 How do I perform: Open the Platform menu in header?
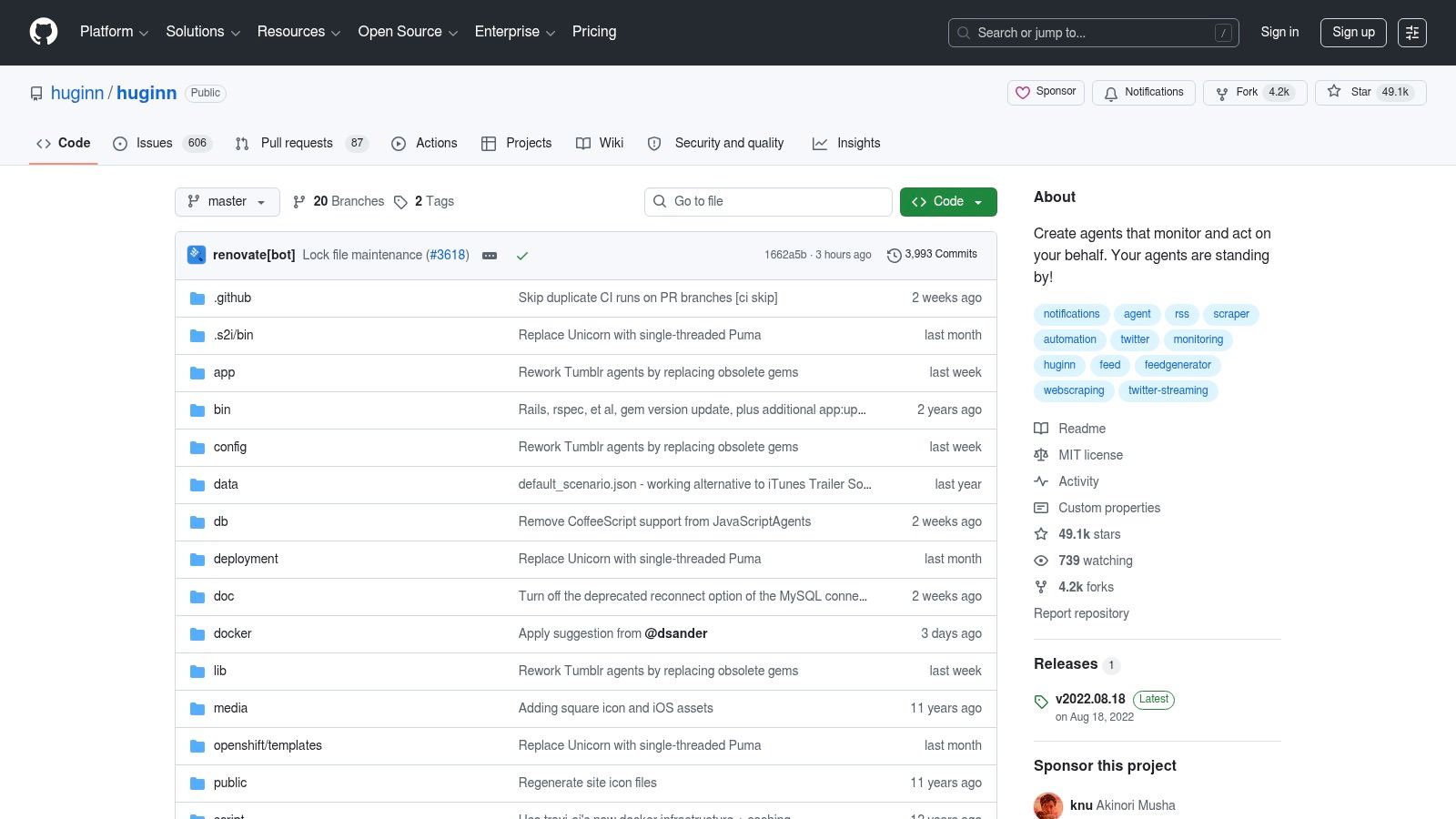point(114,32)
